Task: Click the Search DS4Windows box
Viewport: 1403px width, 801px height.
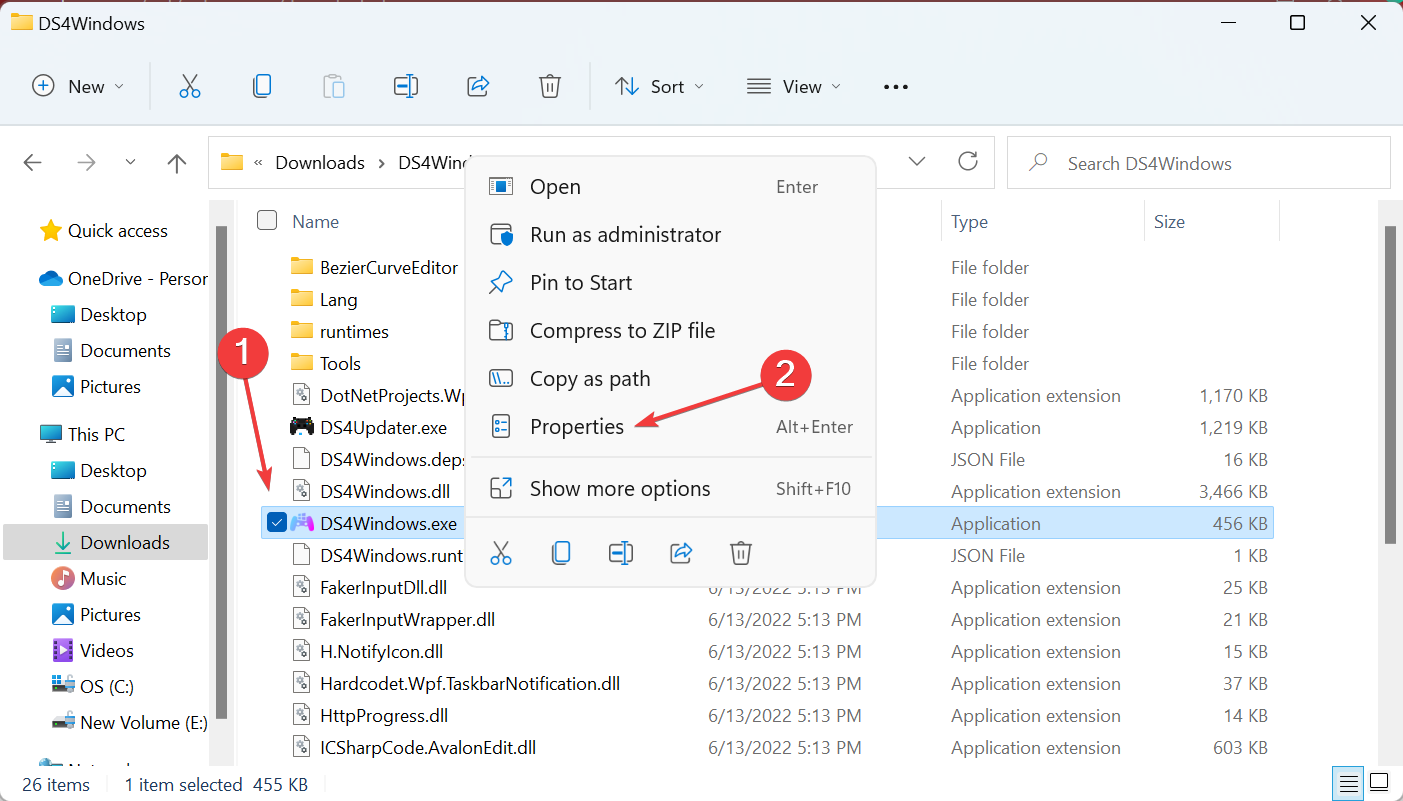Action: (1198, 163)
